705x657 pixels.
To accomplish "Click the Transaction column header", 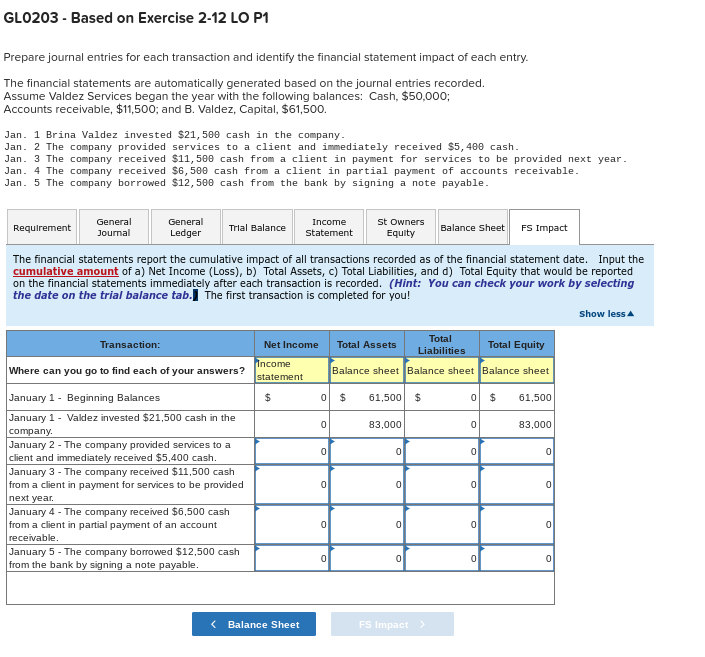I will point(130,344).
